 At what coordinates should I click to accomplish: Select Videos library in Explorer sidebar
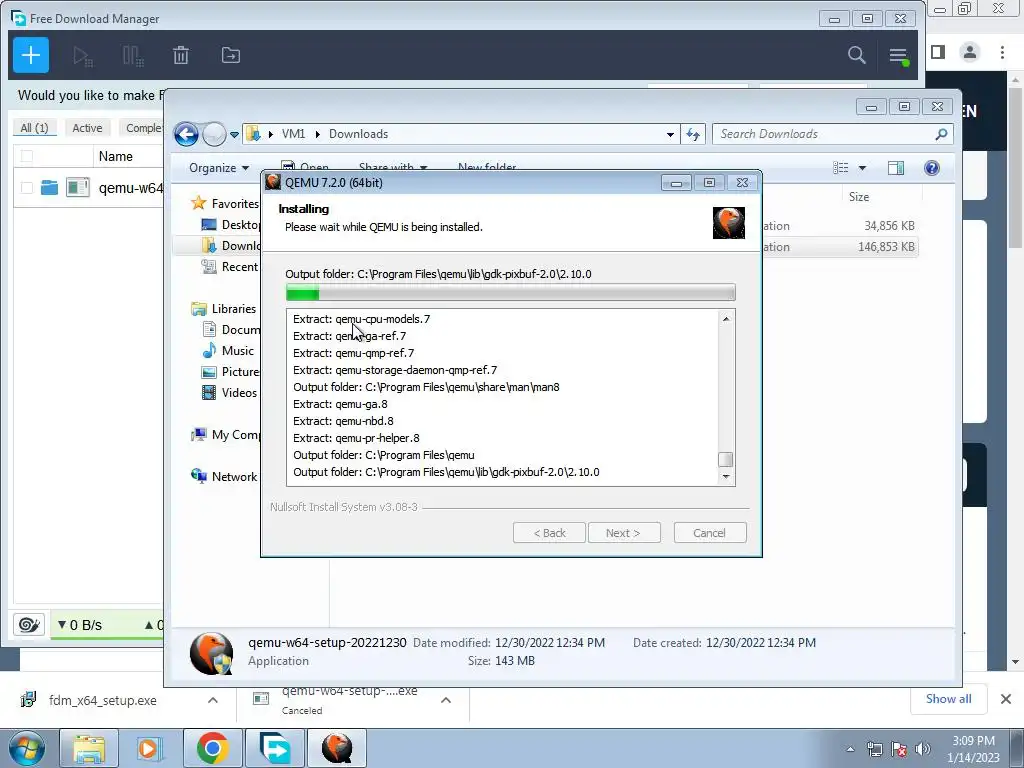click(x=230, y=392)
